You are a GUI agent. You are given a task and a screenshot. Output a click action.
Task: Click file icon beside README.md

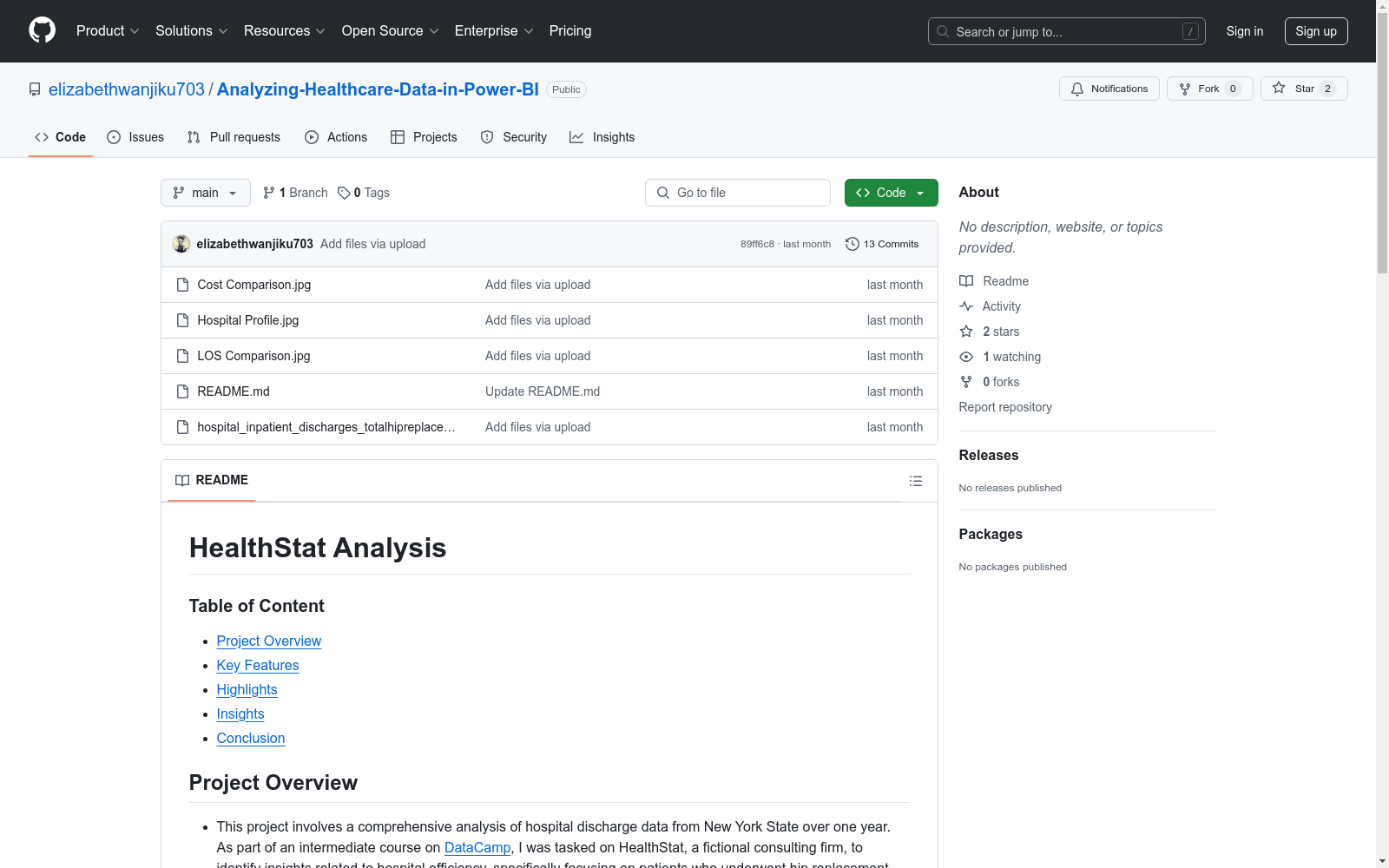(x=182, y=391)
